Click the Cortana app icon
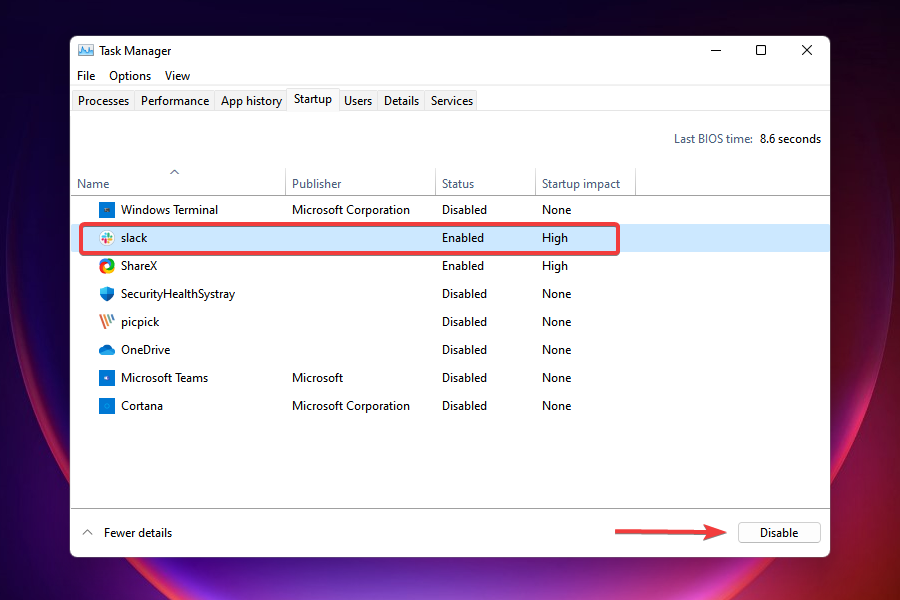Image resolution: width=900 pixels, height=600 pixels. tap(107, 406)
